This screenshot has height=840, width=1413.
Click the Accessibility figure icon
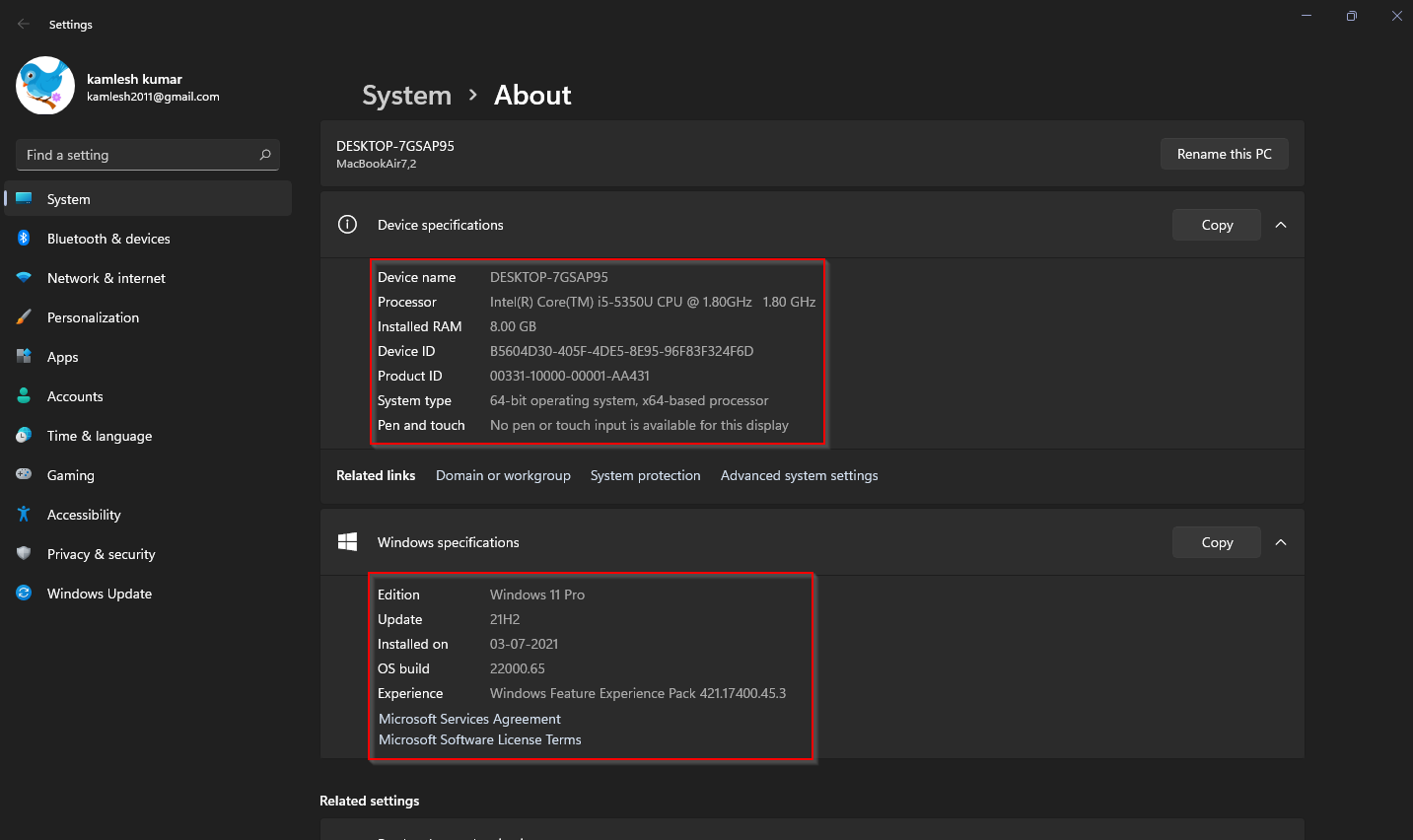[x=24, y=515]
